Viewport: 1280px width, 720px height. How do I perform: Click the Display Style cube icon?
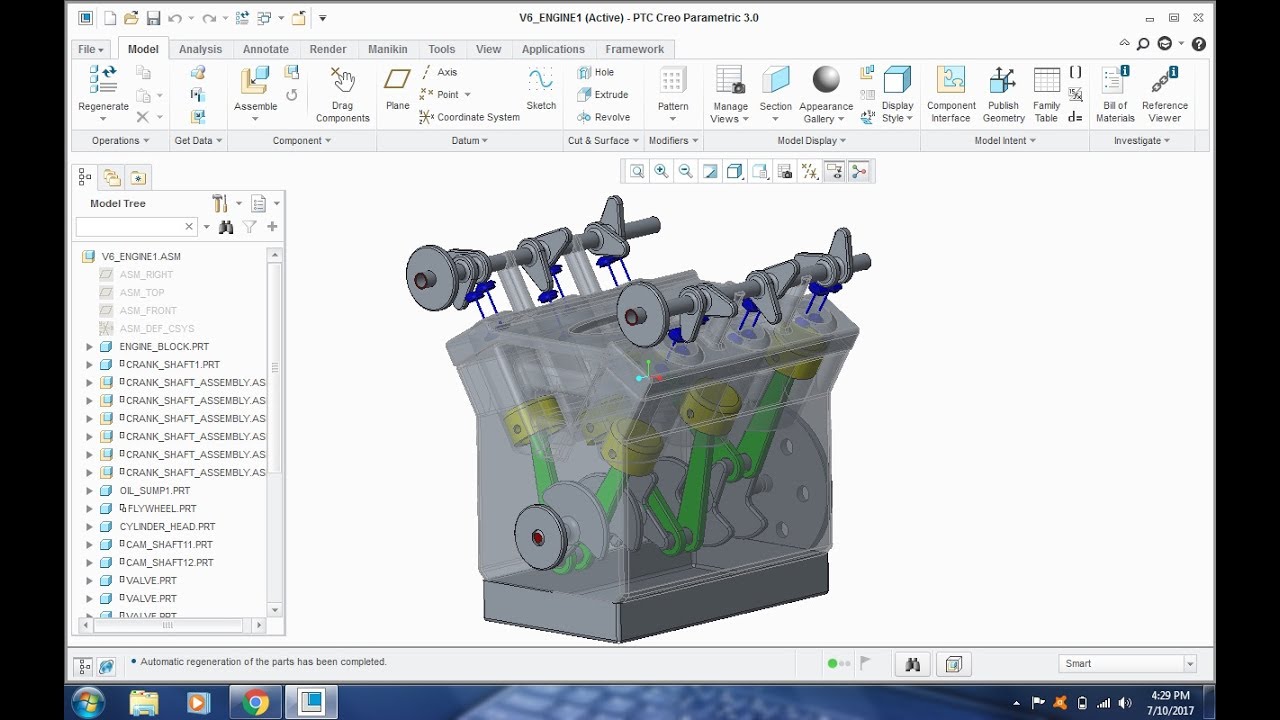[x=897, y=80]
